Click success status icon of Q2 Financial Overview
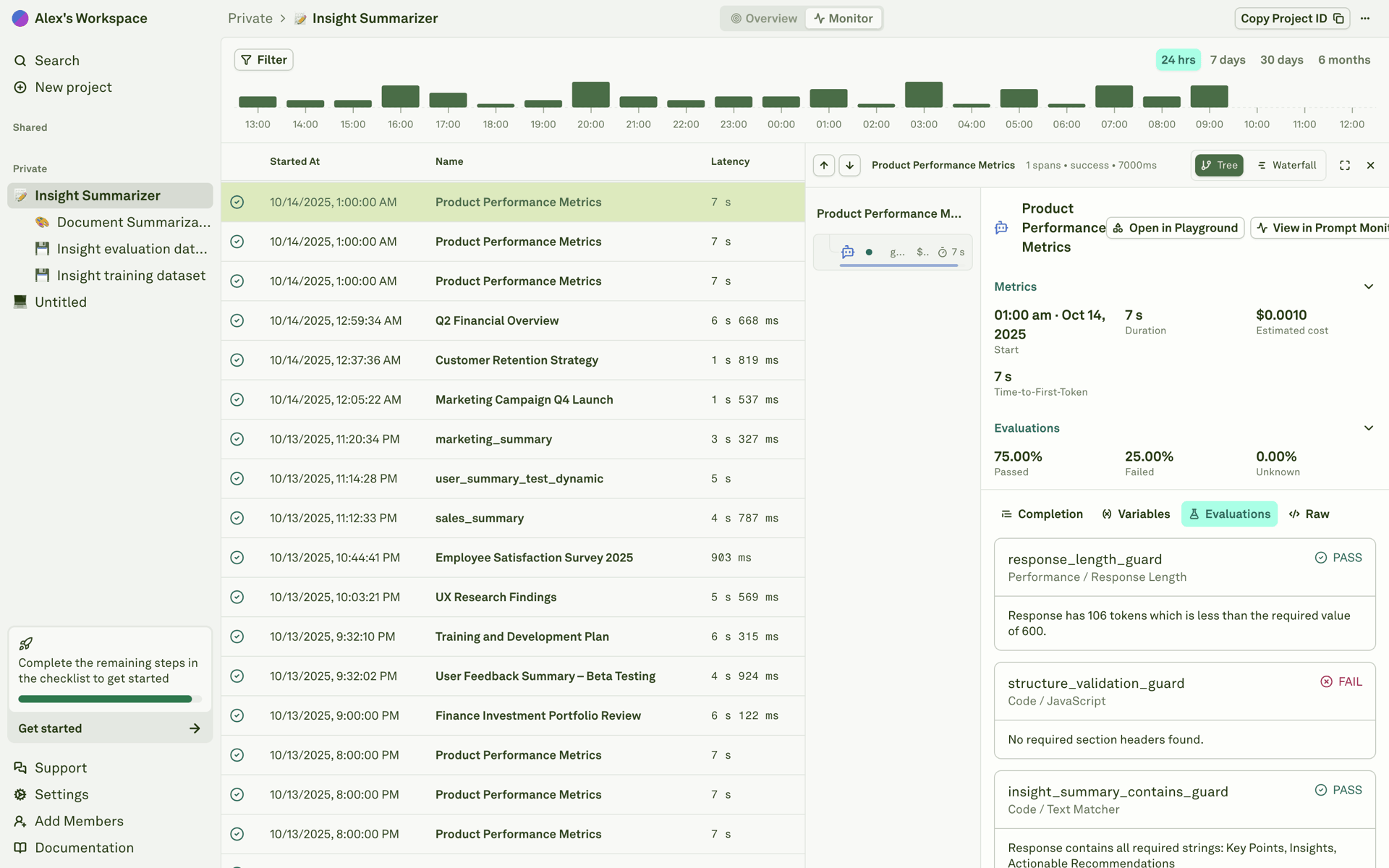1389x868 pixels. point(237,320)
